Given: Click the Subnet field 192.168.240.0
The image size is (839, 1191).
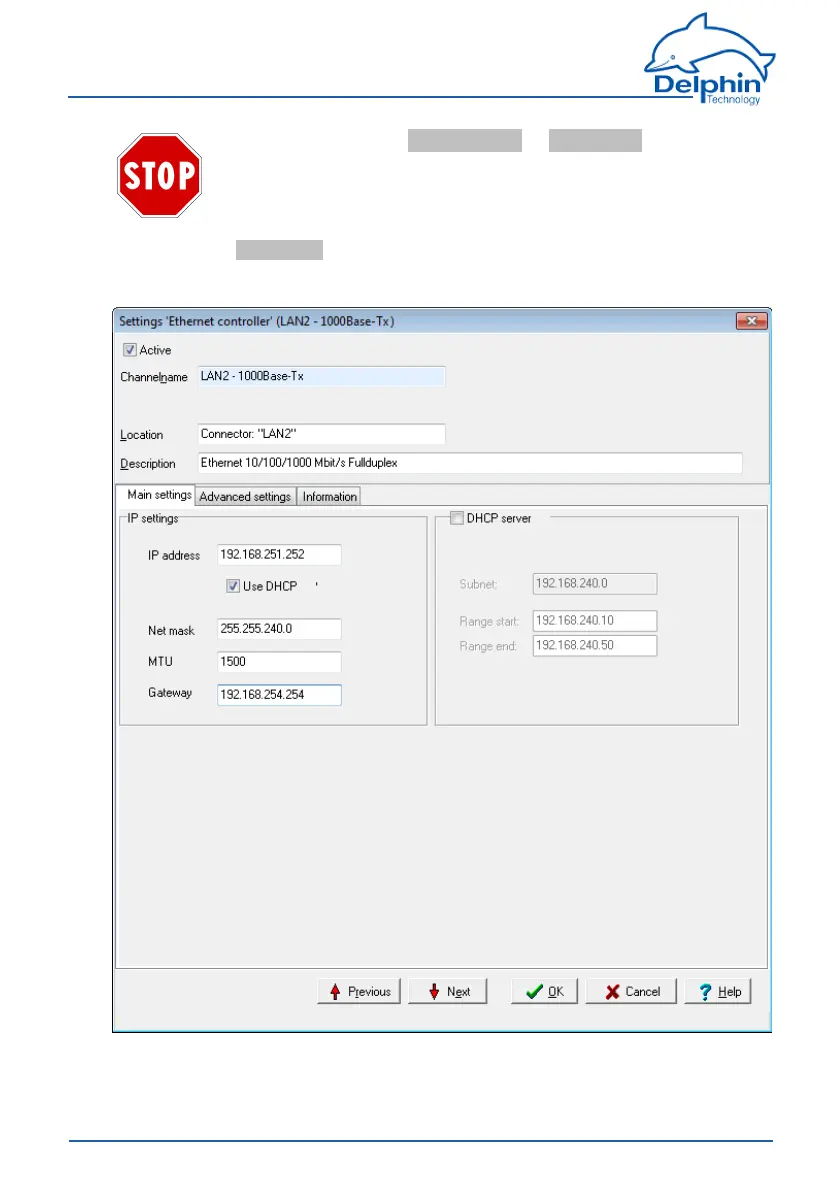Looking at the screenshot, I should (x=595, y=583).
